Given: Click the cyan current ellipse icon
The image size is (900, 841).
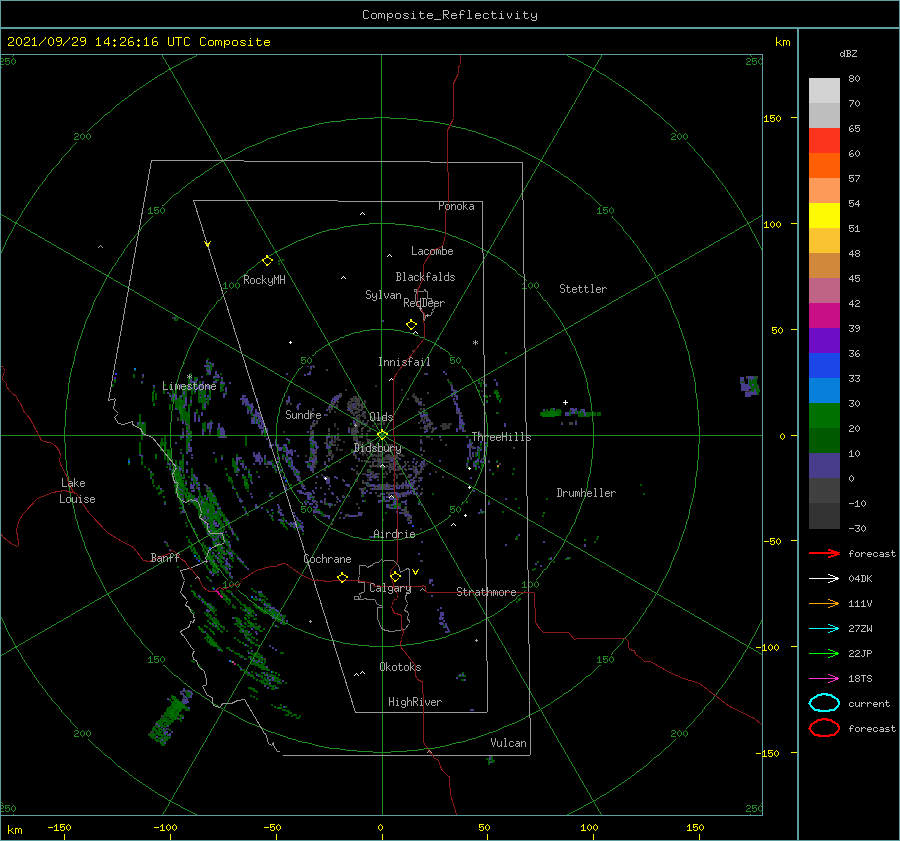Looking at the screenshot, I should [824, 703].
